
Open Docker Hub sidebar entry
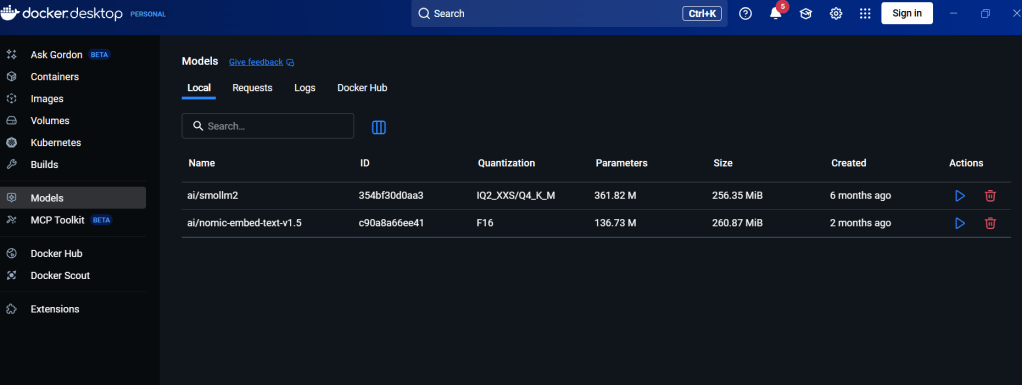pyautogui.click(x=56, y=253)
